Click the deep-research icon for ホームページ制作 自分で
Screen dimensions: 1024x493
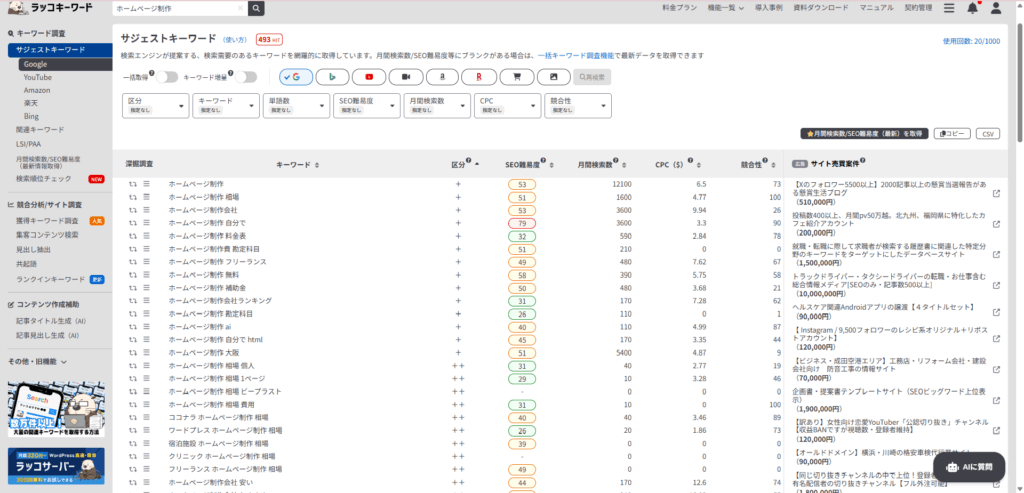click(x=133, y=223)
